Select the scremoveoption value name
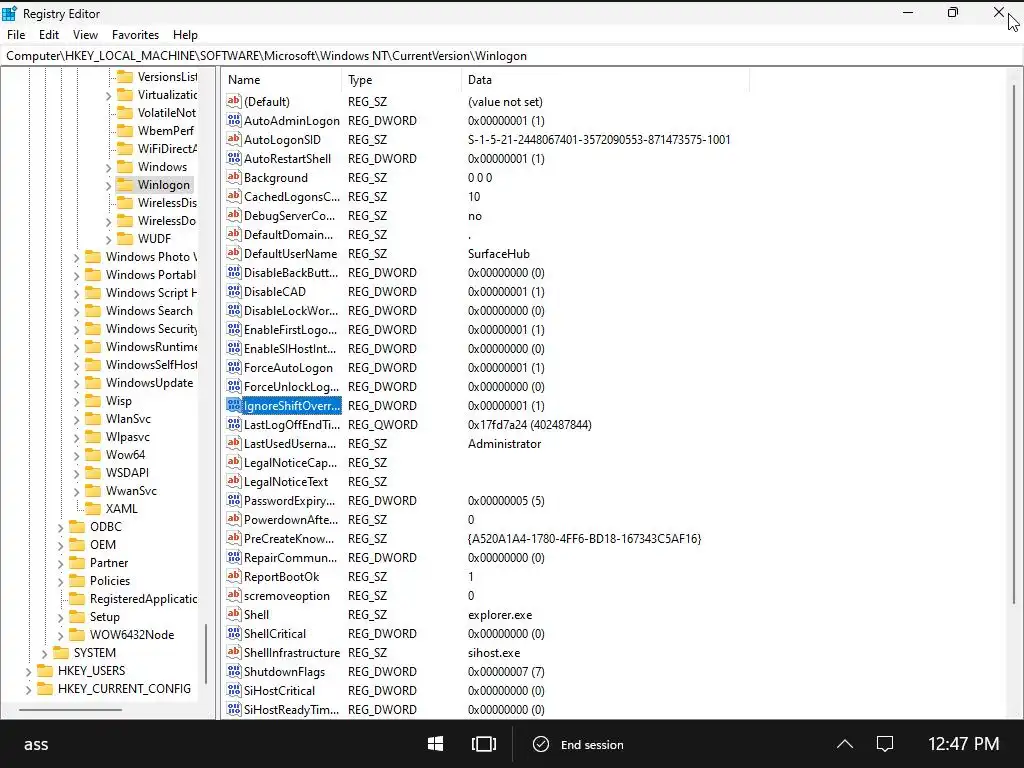 287,596
